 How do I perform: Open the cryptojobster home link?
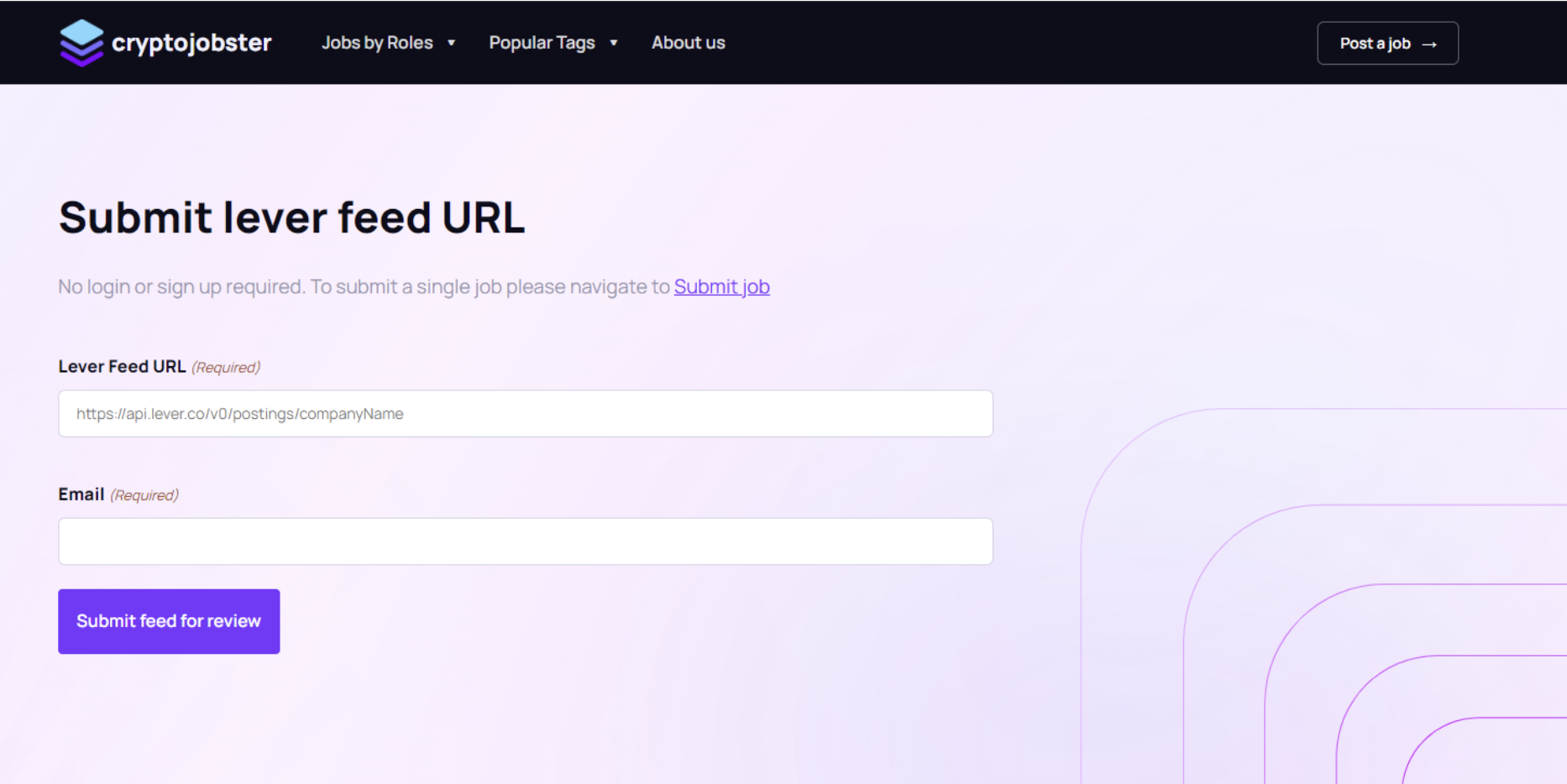coord(165,42)
